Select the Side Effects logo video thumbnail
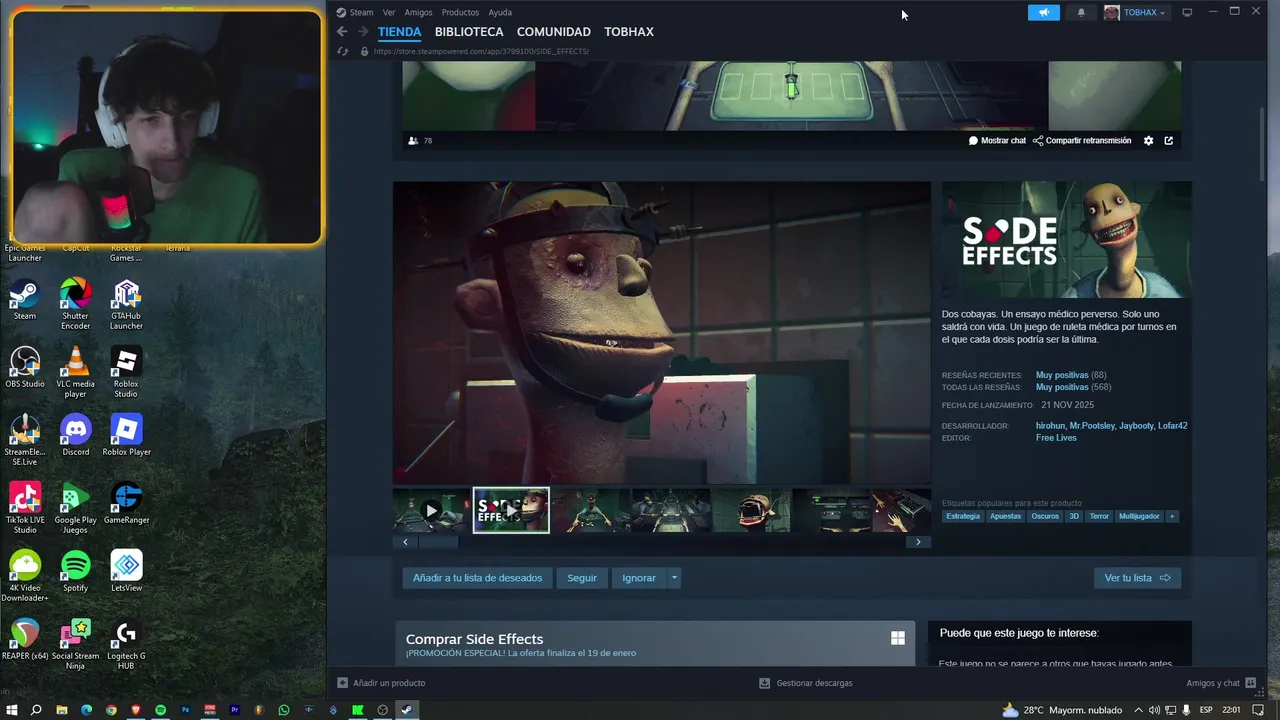Screen dimensions: 1280x720 [511, 510]
